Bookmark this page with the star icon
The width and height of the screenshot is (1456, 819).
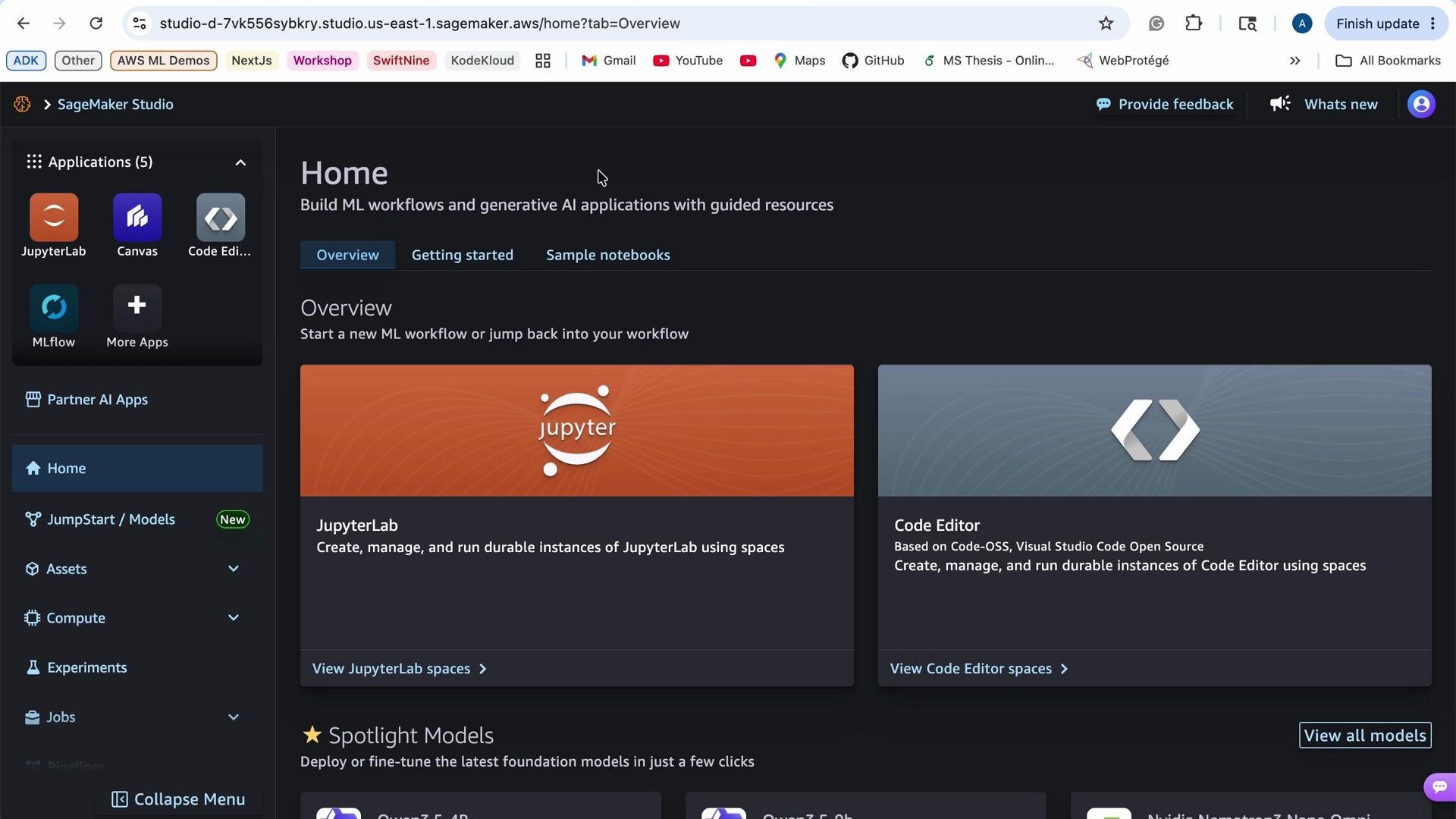[1106, 24]
